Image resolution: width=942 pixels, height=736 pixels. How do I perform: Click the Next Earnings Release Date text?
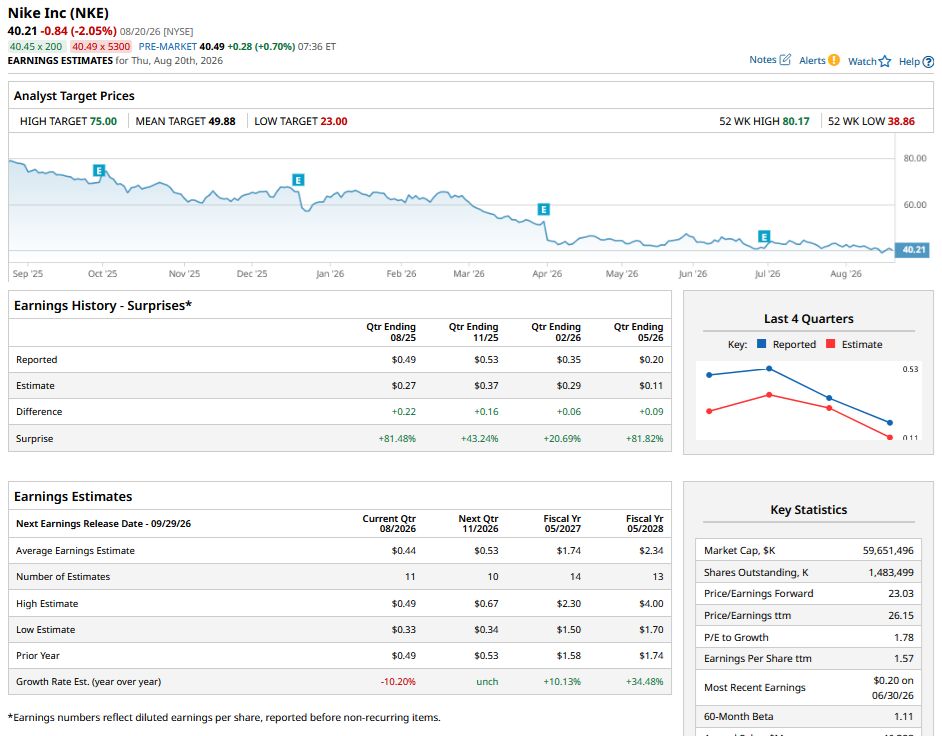(103, 524)
